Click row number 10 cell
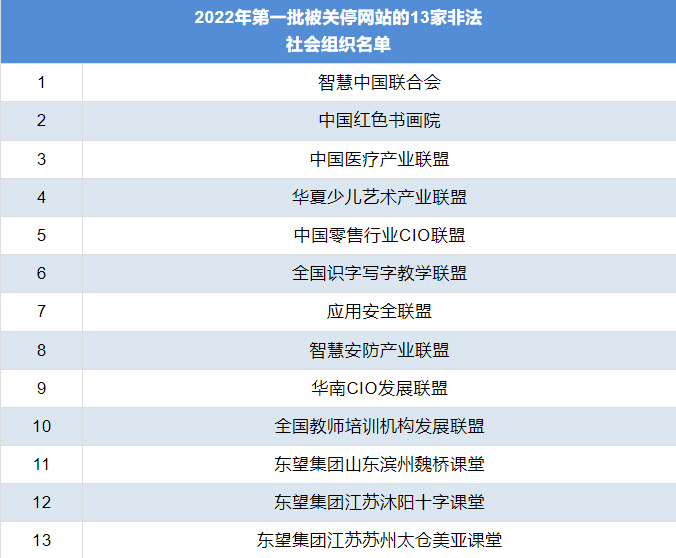 pos(41,426)
